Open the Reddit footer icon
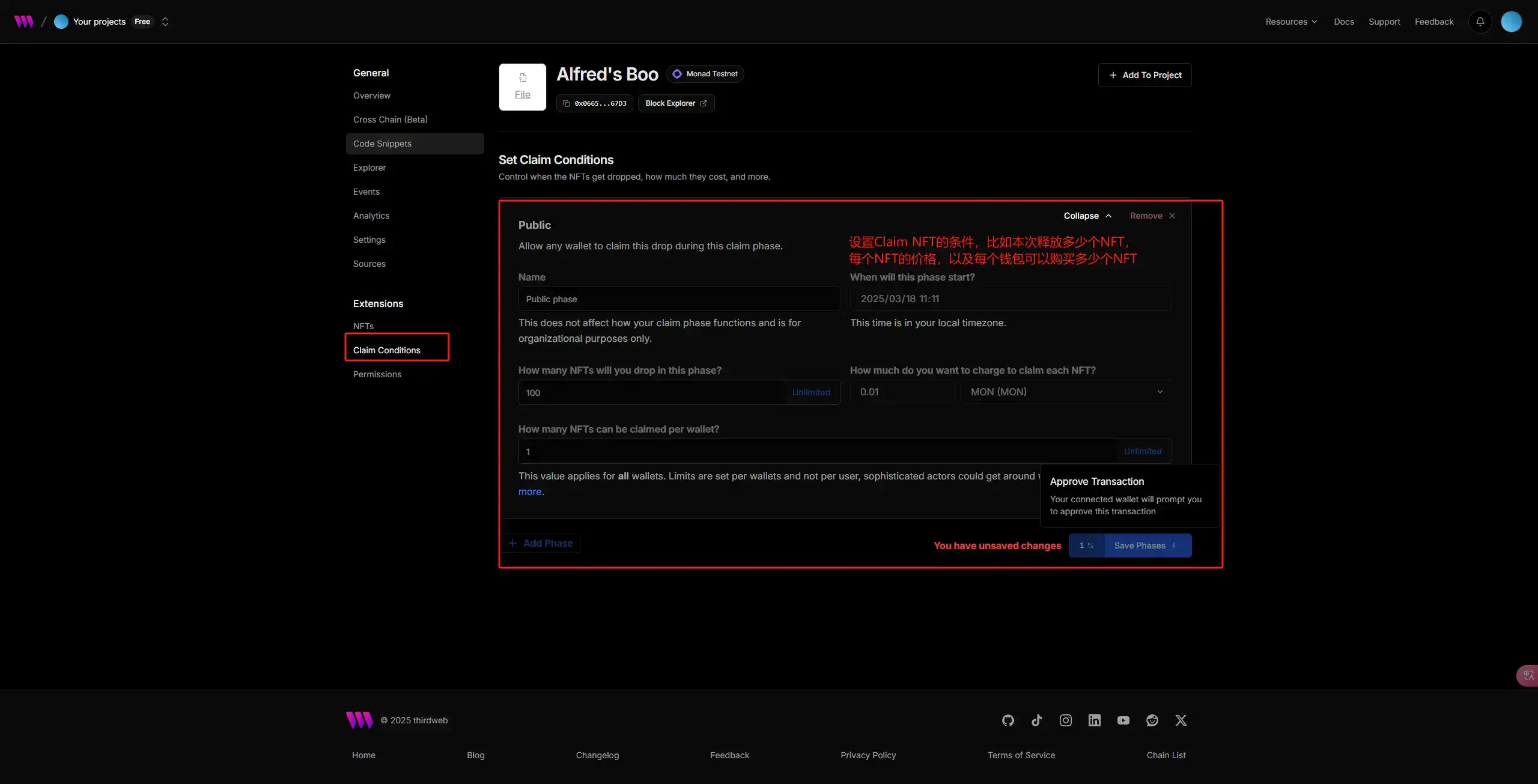1538x784 pixels. (1152, 720)
